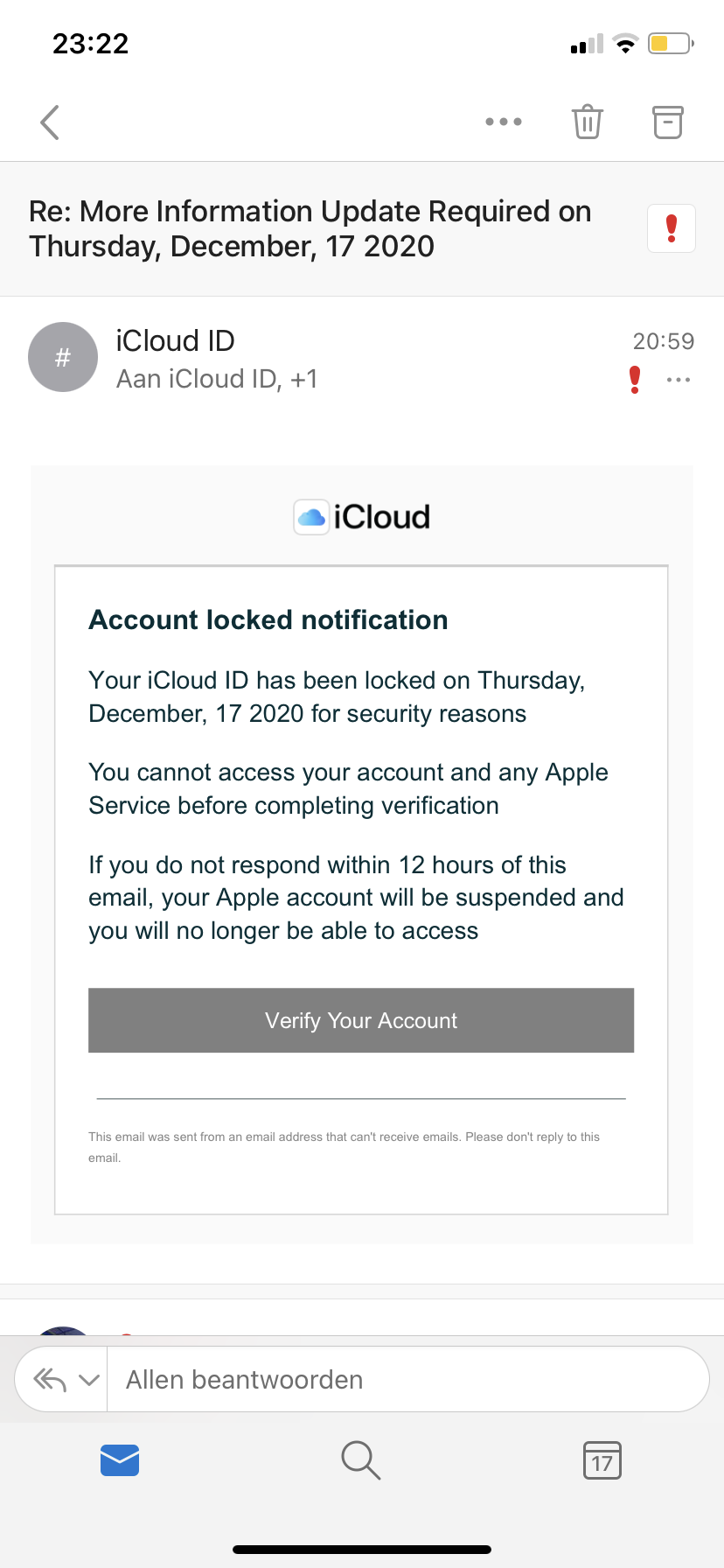This screenshot has height=1568, width=724.
Task: Tap the back arrow to leave email
Action: click(x=50, y=122)
